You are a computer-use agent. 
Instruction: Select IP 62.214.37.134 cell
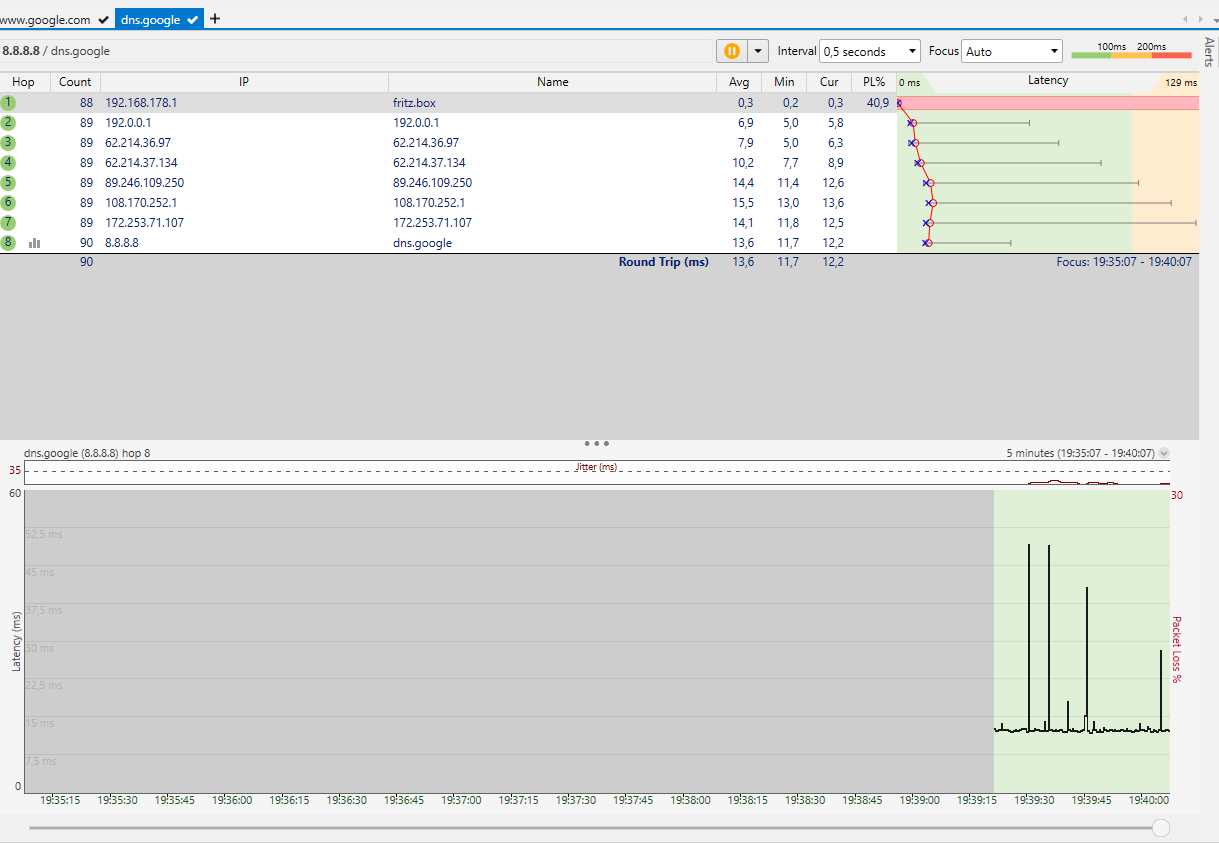141,163
